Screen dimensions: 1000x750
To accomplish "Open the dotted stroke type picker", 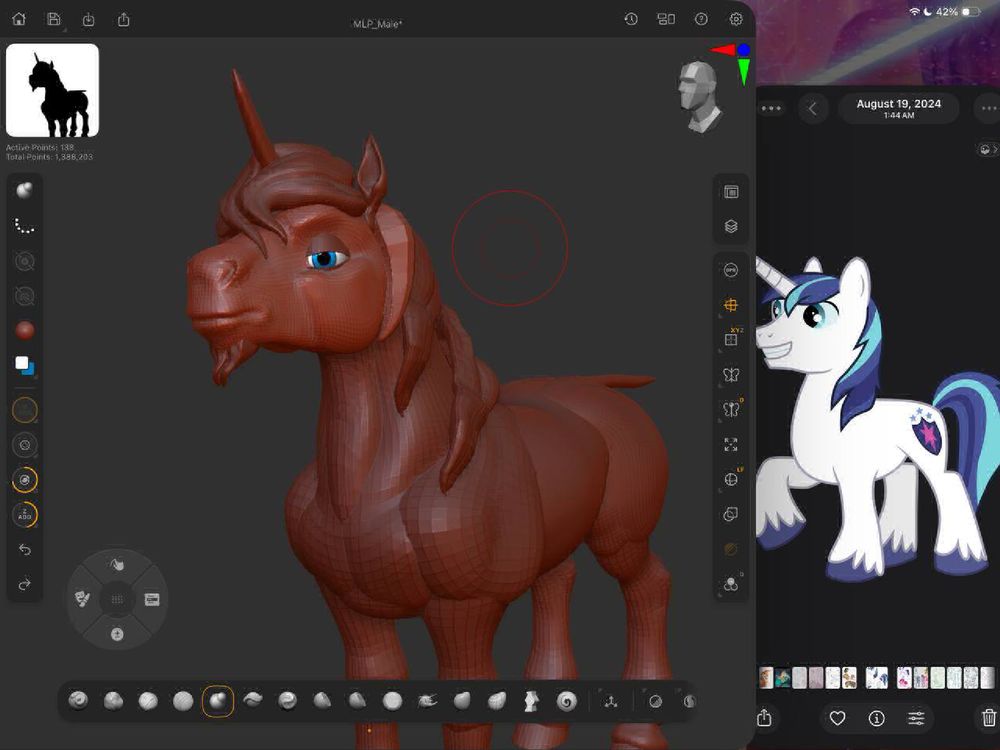I will [25, 226].
